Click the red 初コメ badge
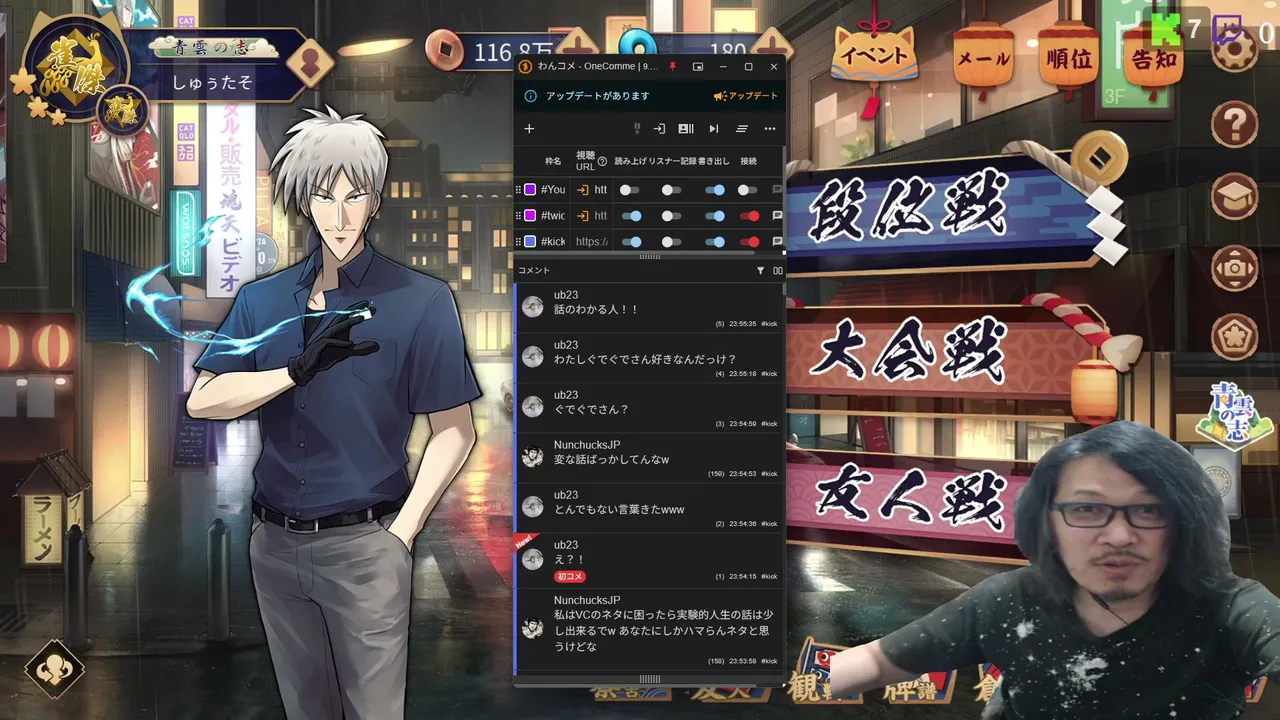 [x=569, y=576]
